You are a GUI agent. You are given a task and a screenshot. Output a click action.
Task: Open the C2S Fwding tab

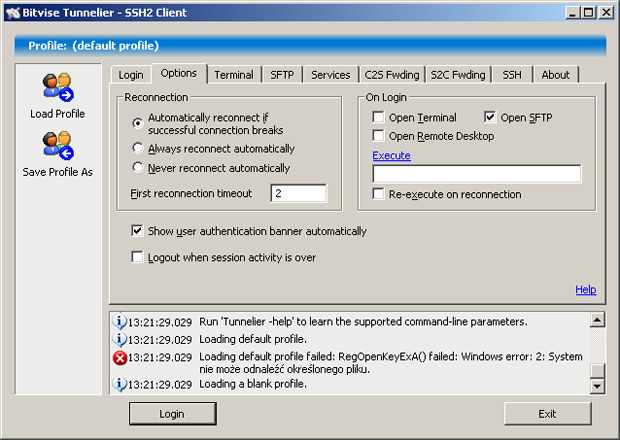[391, 75]
